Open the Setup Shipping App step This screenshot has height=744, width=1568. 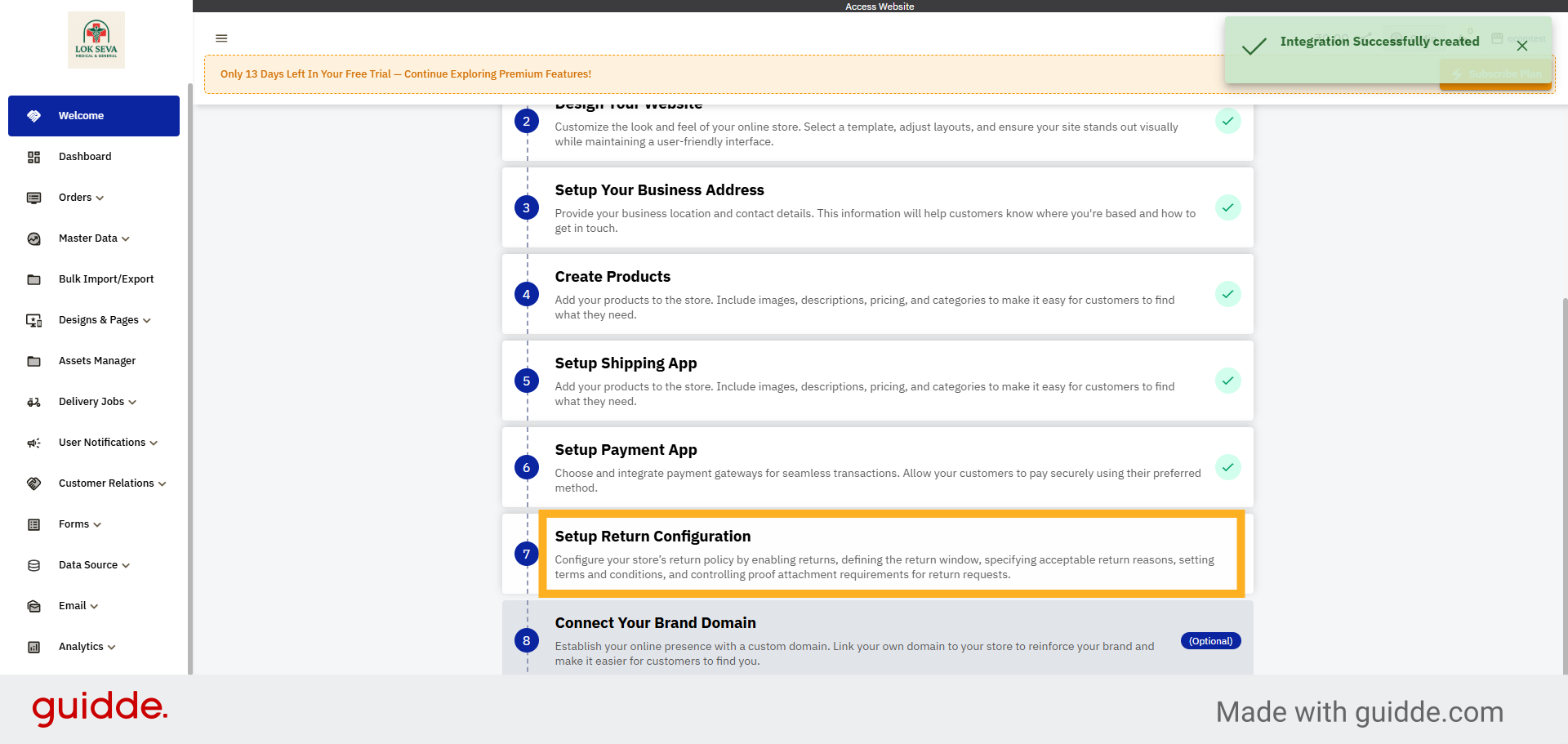click(x=877, y=381)
